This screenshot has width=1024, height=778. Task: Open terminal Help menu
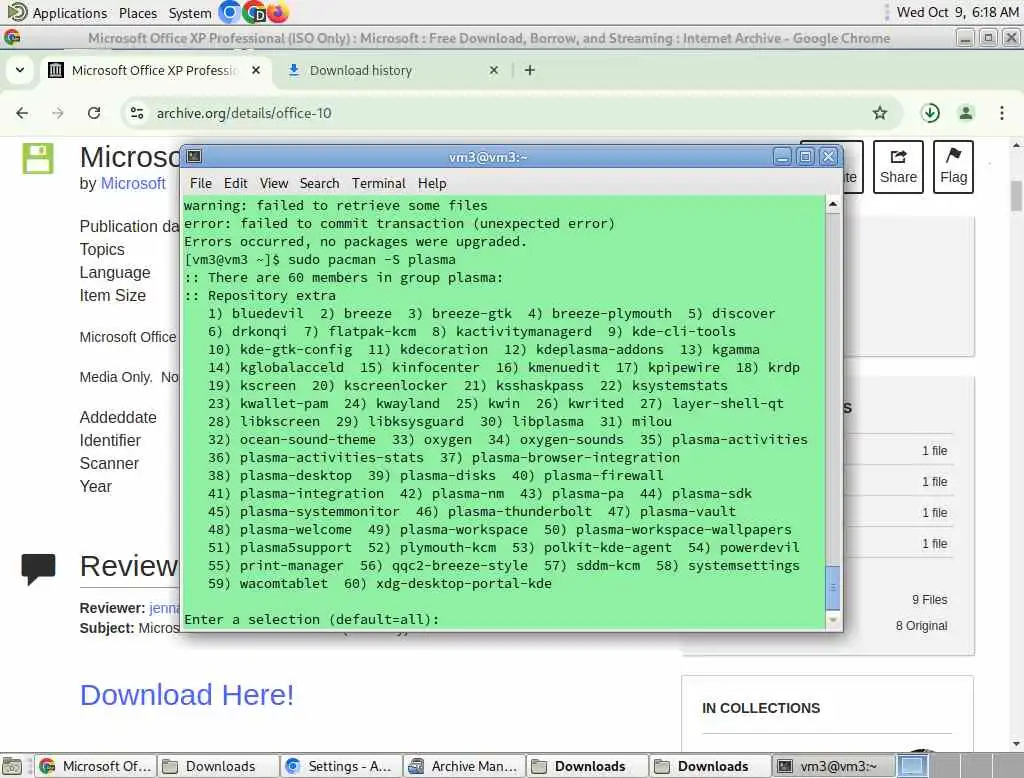(432, 184)
